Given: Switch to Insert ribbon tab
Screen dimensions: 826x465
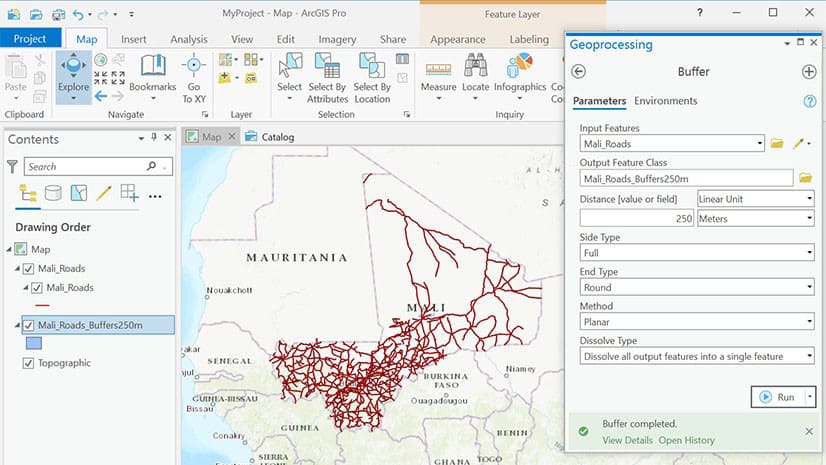Looking at the screenshot, I should pyautogui.click(x=133, y=39).
